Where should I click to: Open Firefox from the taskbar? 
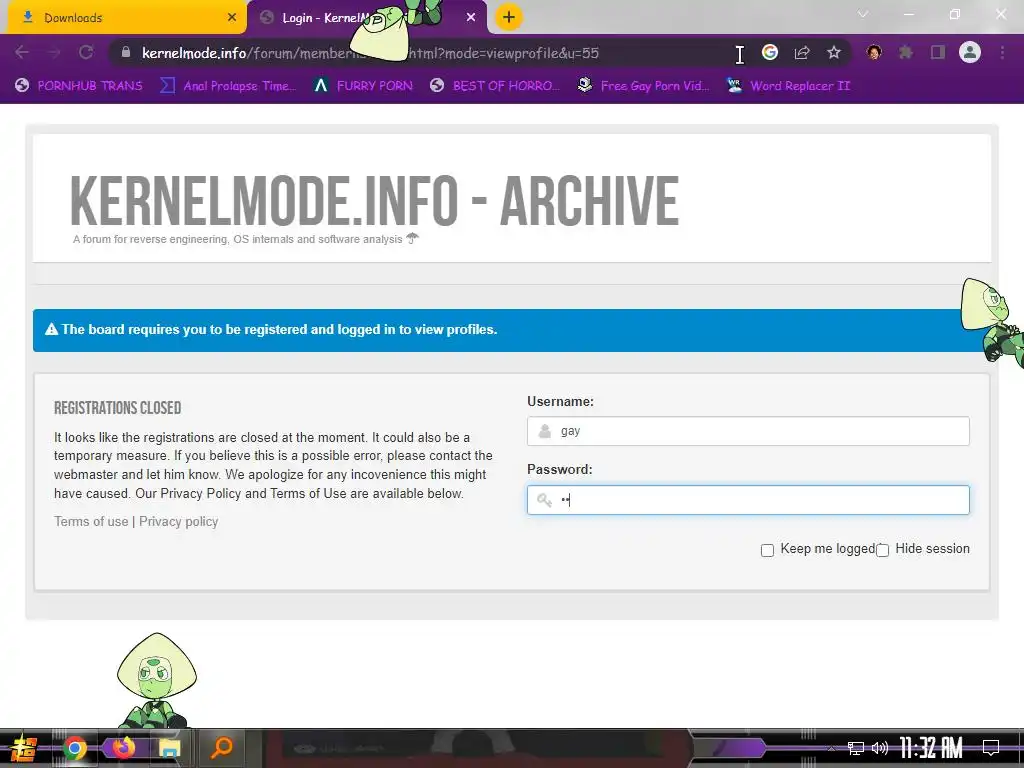[x=123, y=747]
